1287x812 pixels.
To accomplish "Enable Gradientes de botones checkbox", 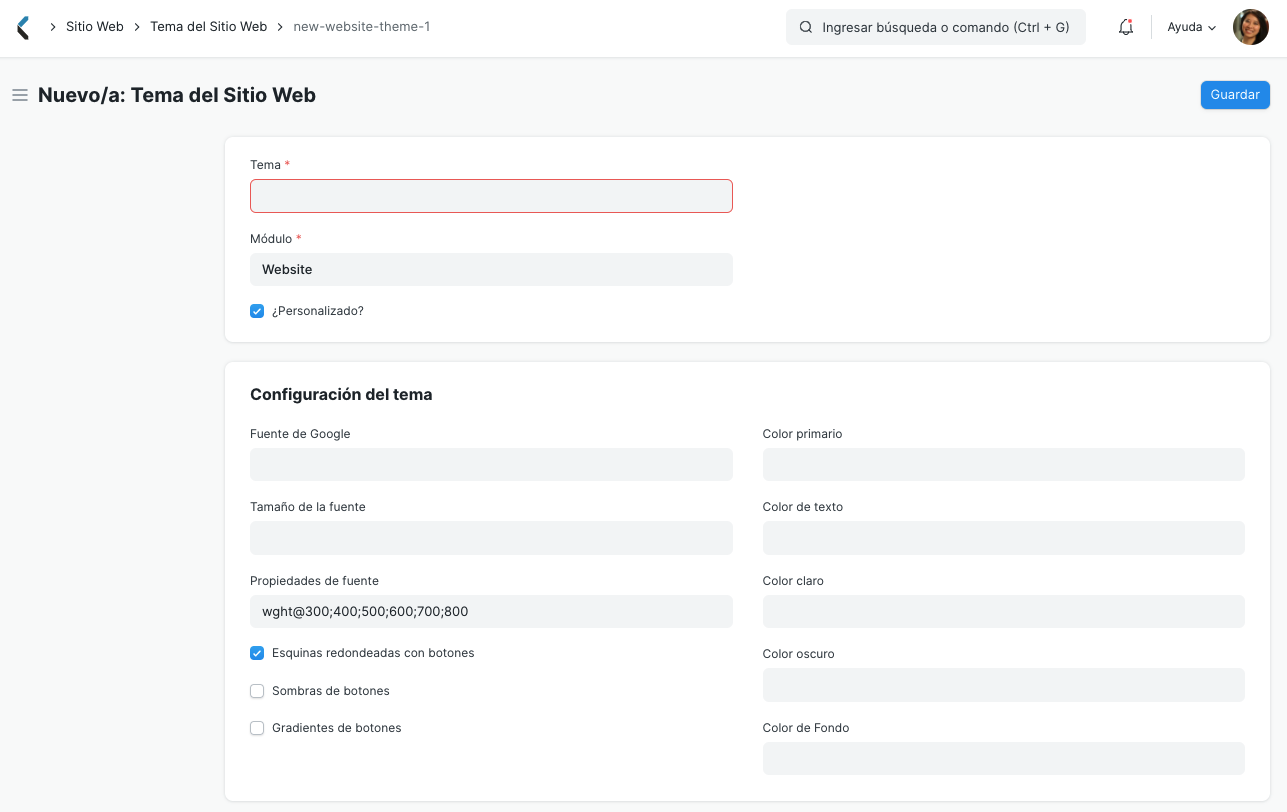I will (x=257, y=728).
